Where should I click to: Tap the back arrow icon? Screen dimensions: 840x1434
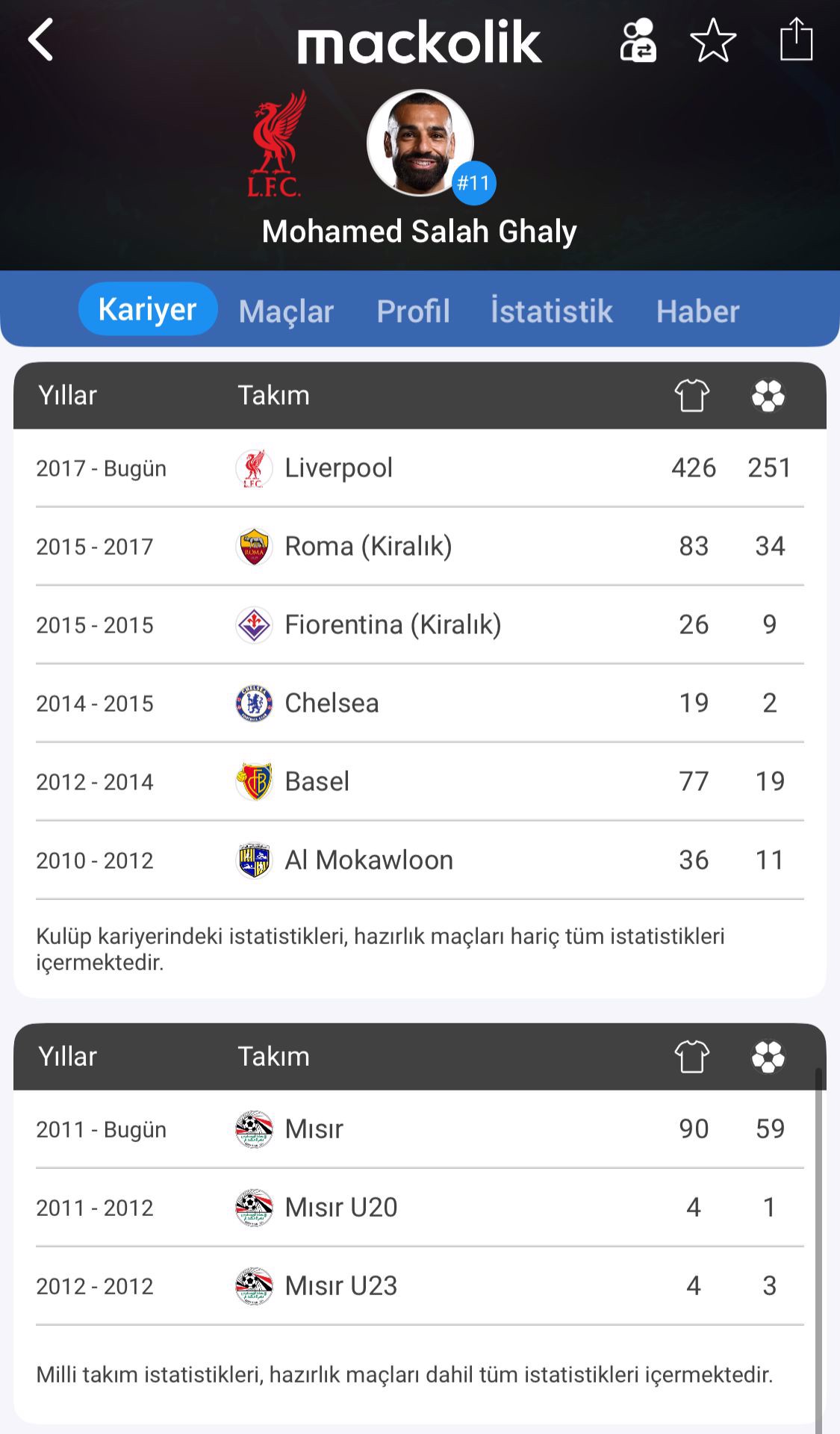(41, 40)
